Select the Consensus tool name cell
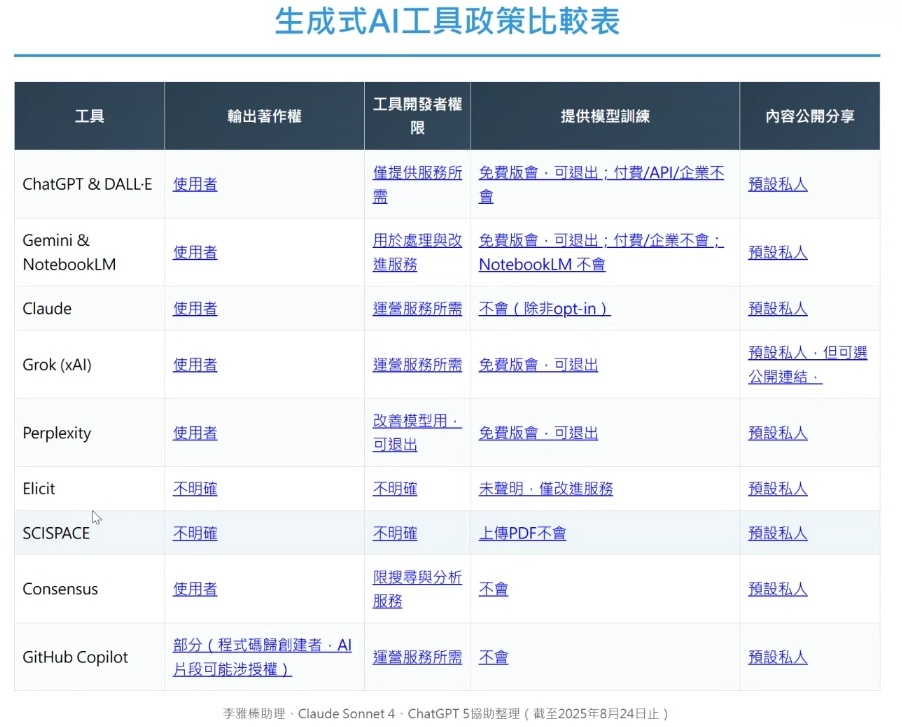Screen dimensions: 902x727 pos(89,590)
